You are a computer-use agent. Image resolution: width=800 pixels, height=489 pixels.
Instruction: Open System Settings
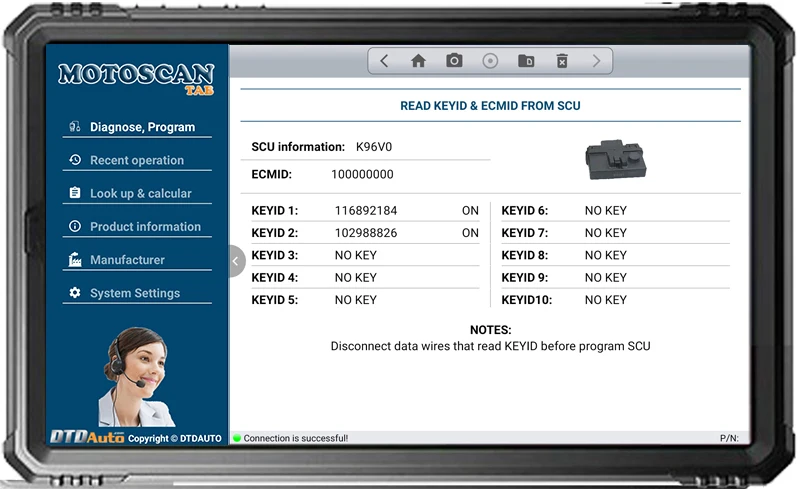point(134,293)
